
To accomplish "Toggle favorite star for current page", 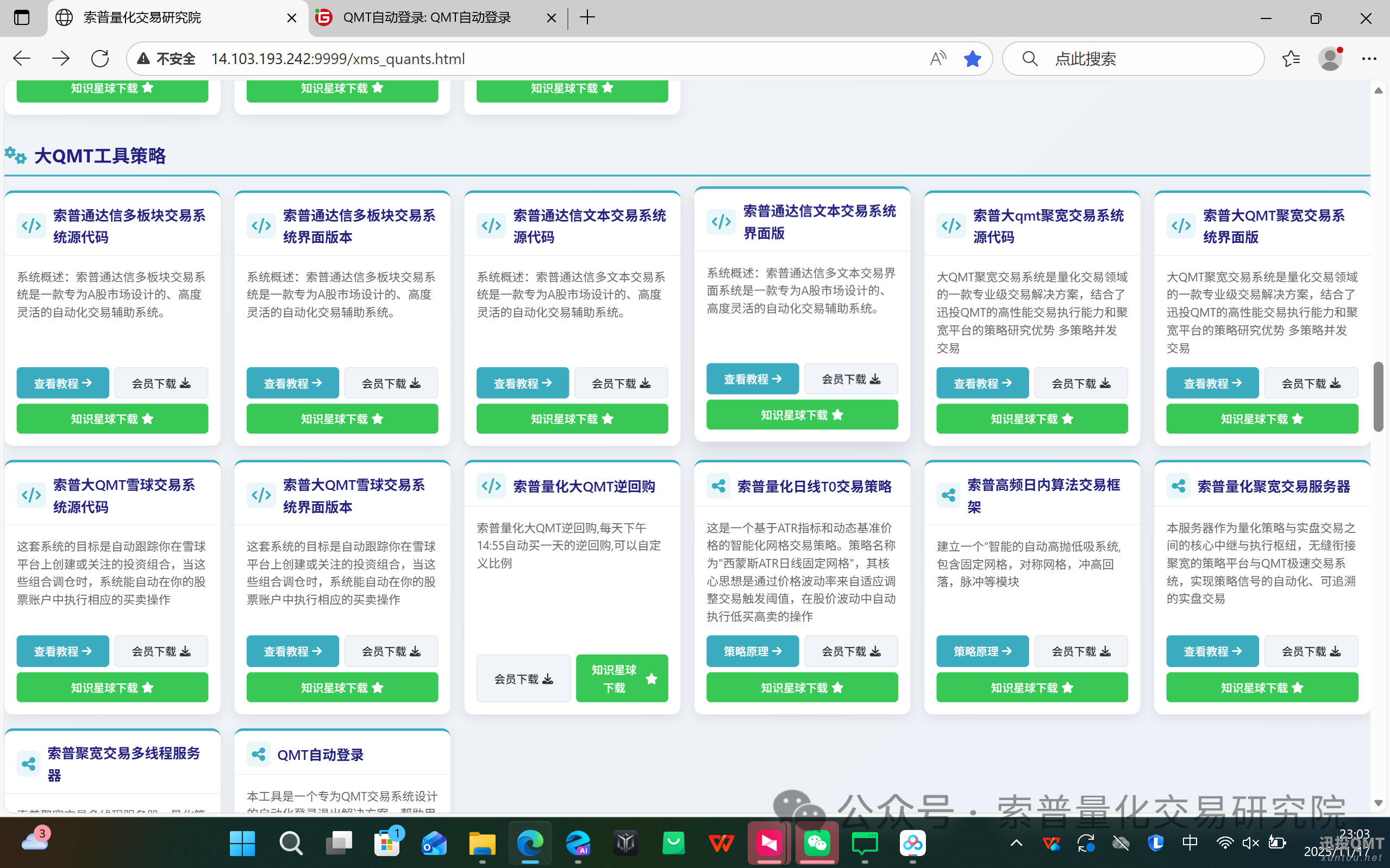I will [x=973, y=58].
